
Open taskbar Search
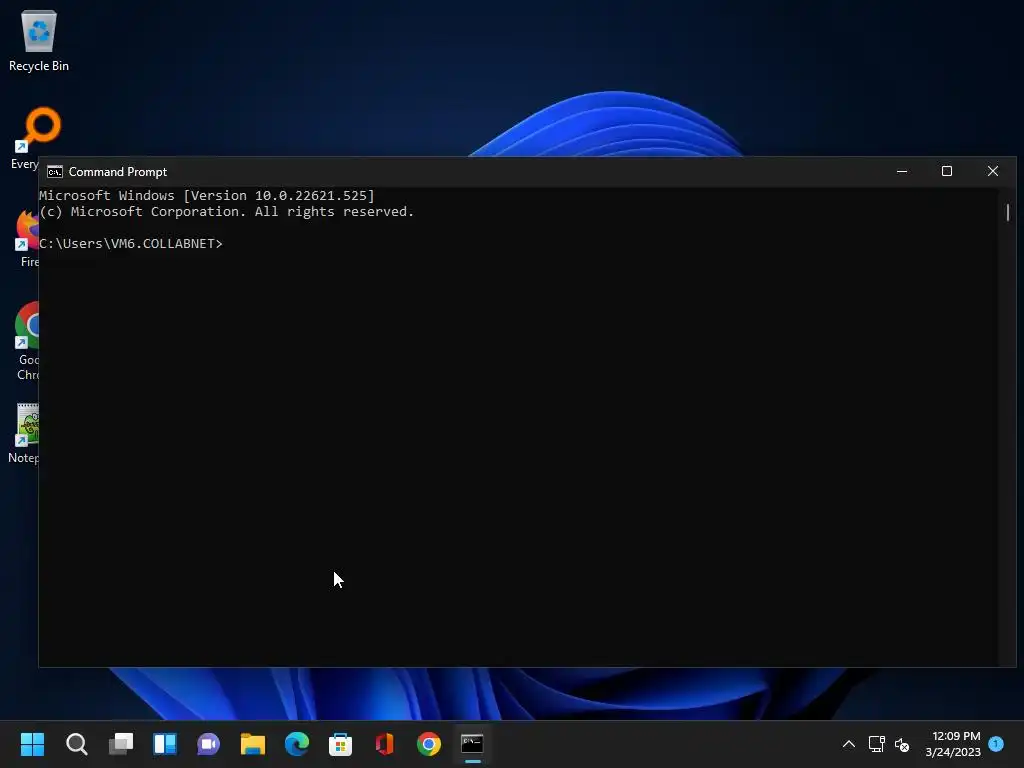[76, 744]
